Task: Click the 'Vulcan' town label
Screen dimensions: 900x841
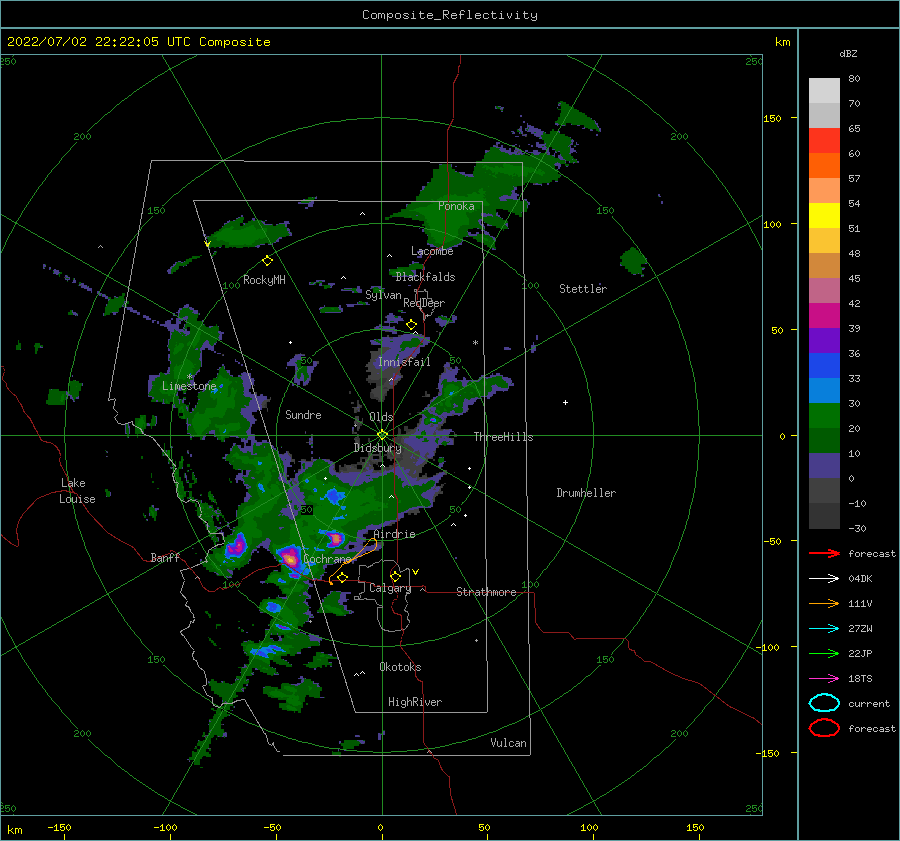Action: (509, 743)
